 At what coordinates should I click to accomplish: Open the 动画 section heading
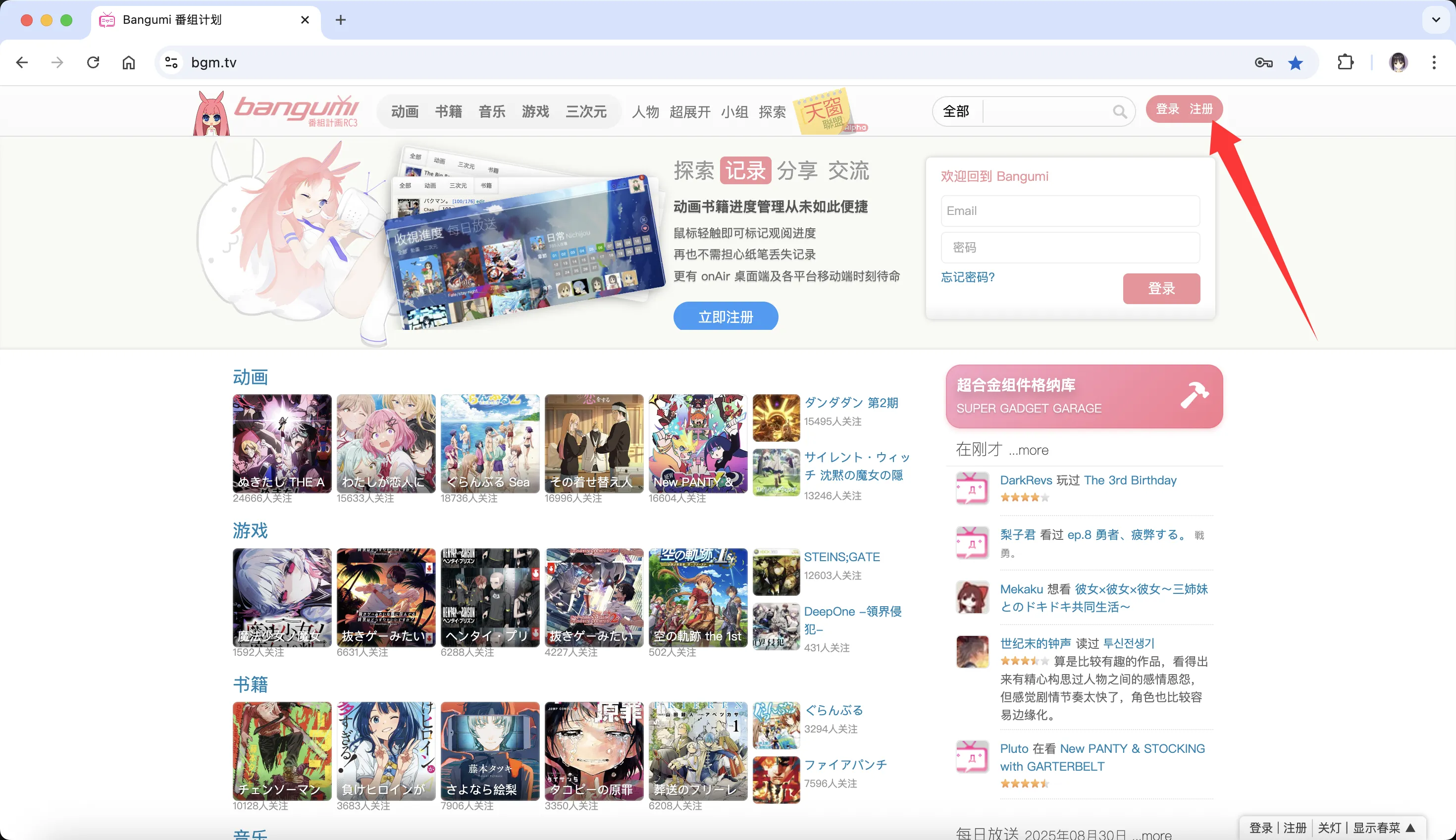click(251, 377)
